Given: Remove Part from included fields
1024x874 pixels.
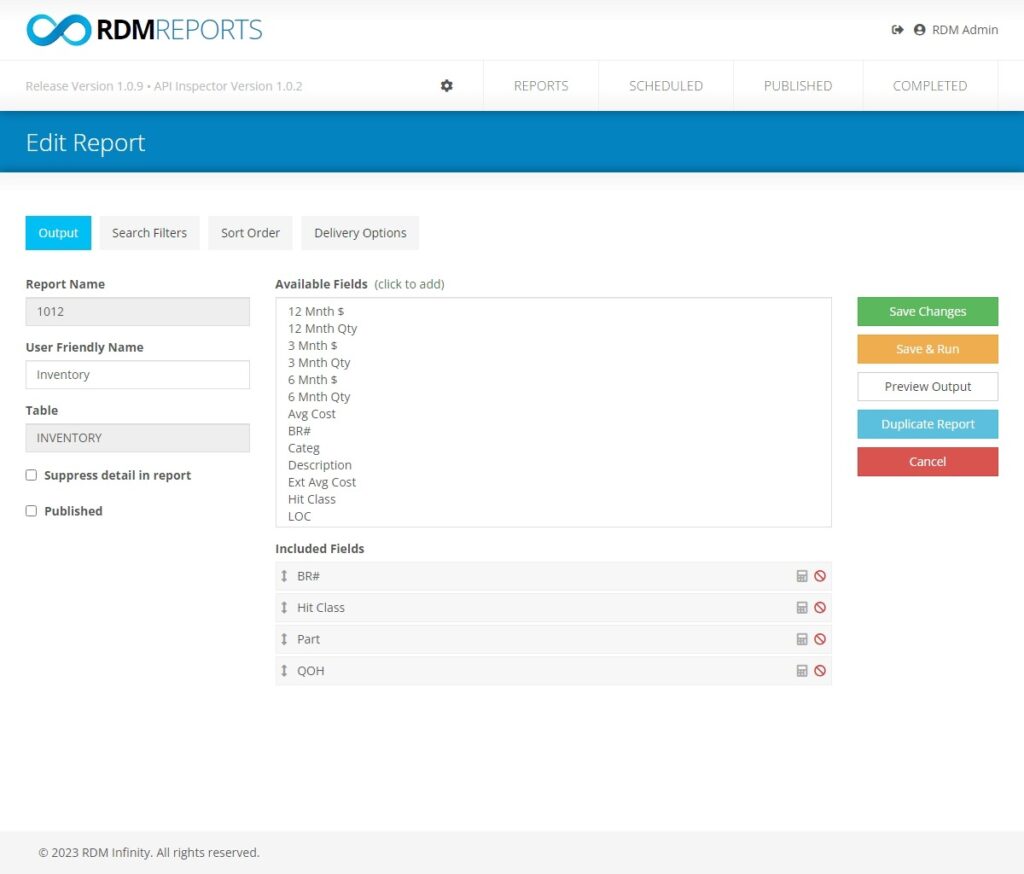Looking at the screenshot, I should click(x=820, y=639).
